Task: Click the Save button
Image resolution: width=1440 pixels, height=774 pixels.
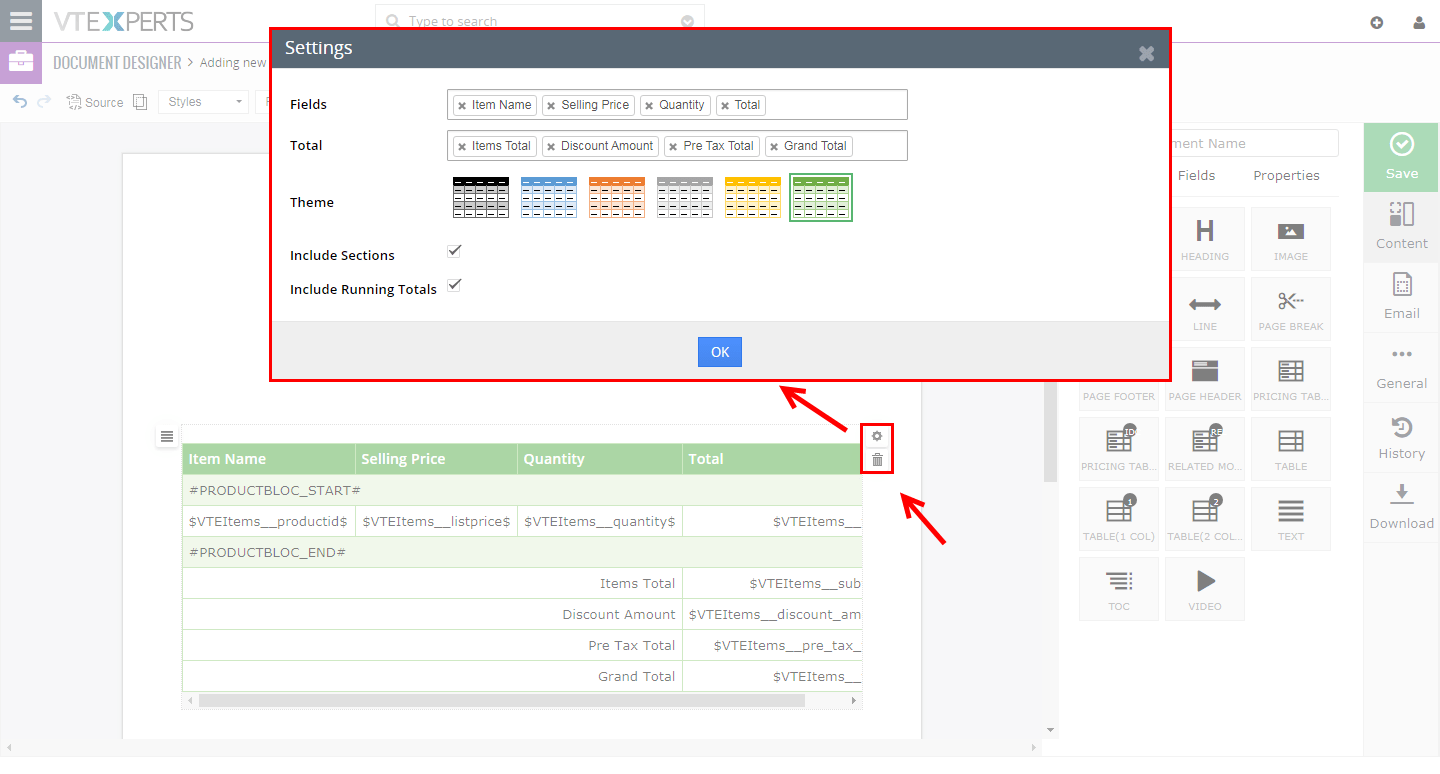Action: click(1400, 157)
